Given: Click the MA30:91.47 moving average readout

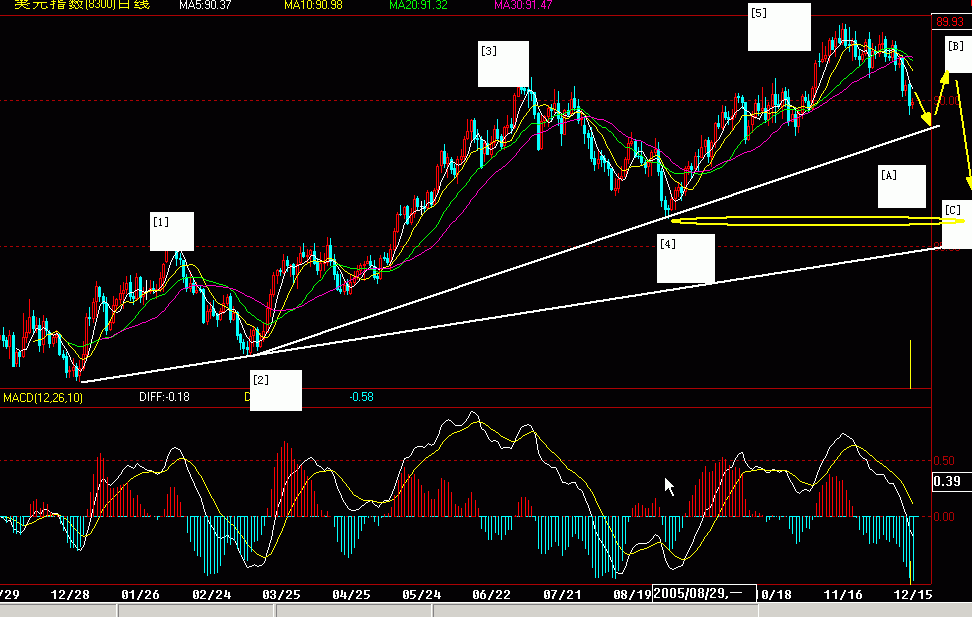Looking at the screenshot, I should pos(523,5).
